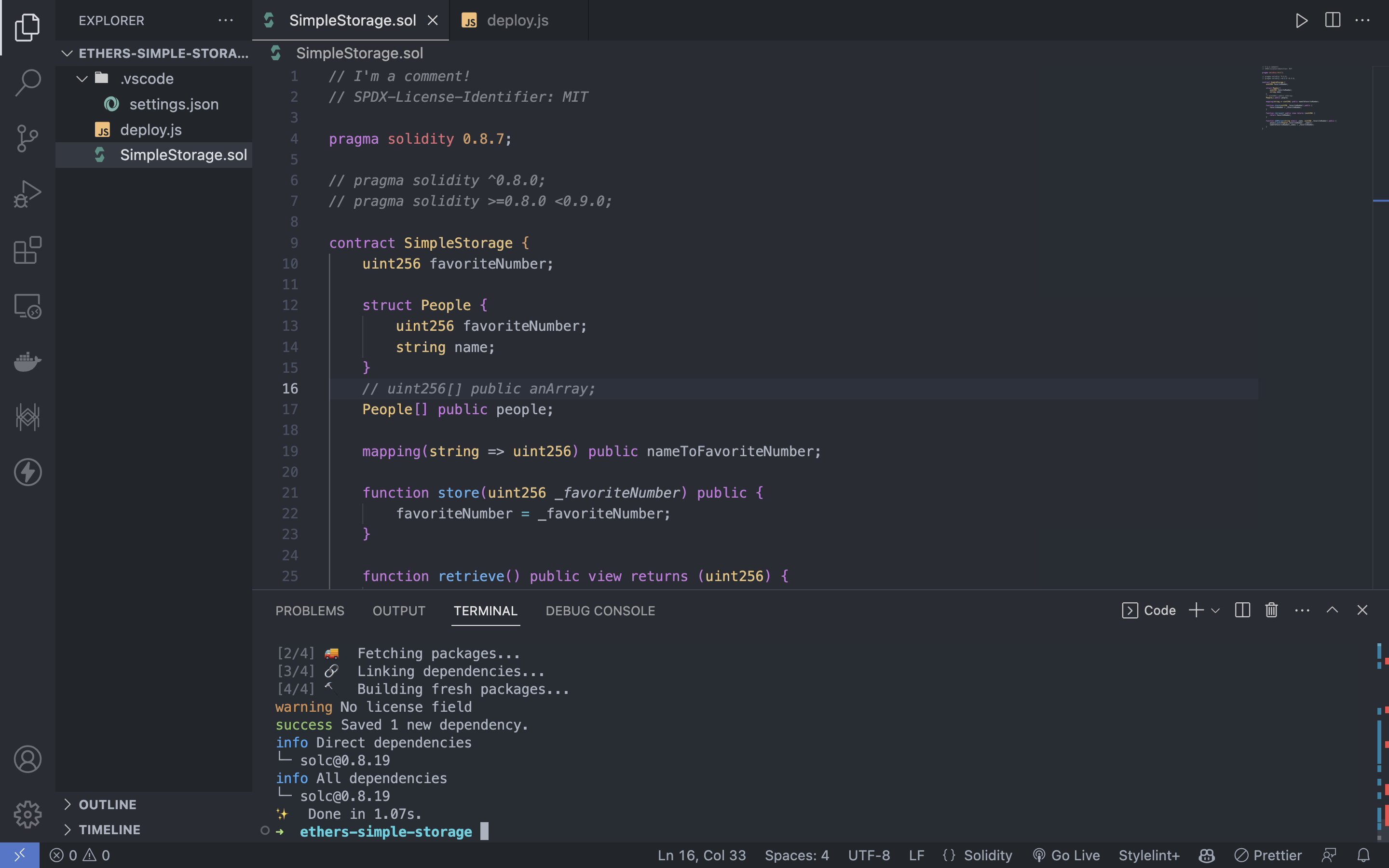
Task: Toggle Stylelint+ status item
Action: tap(1148, 855)
